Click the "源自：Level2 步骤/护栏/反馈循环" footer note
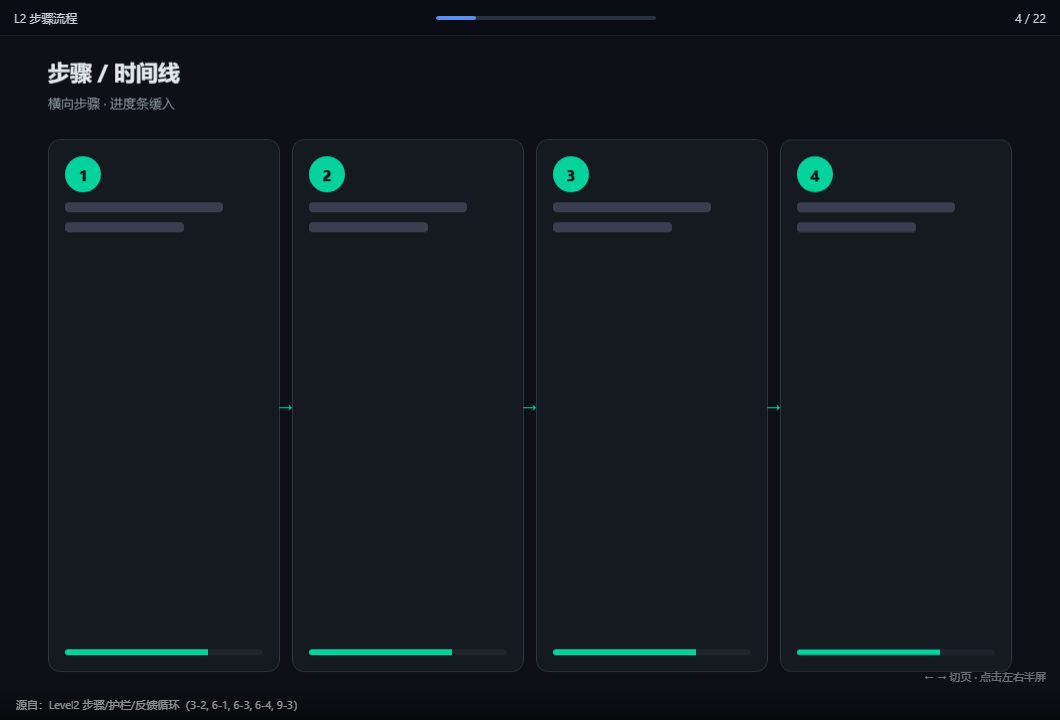 tap(157, 705)
